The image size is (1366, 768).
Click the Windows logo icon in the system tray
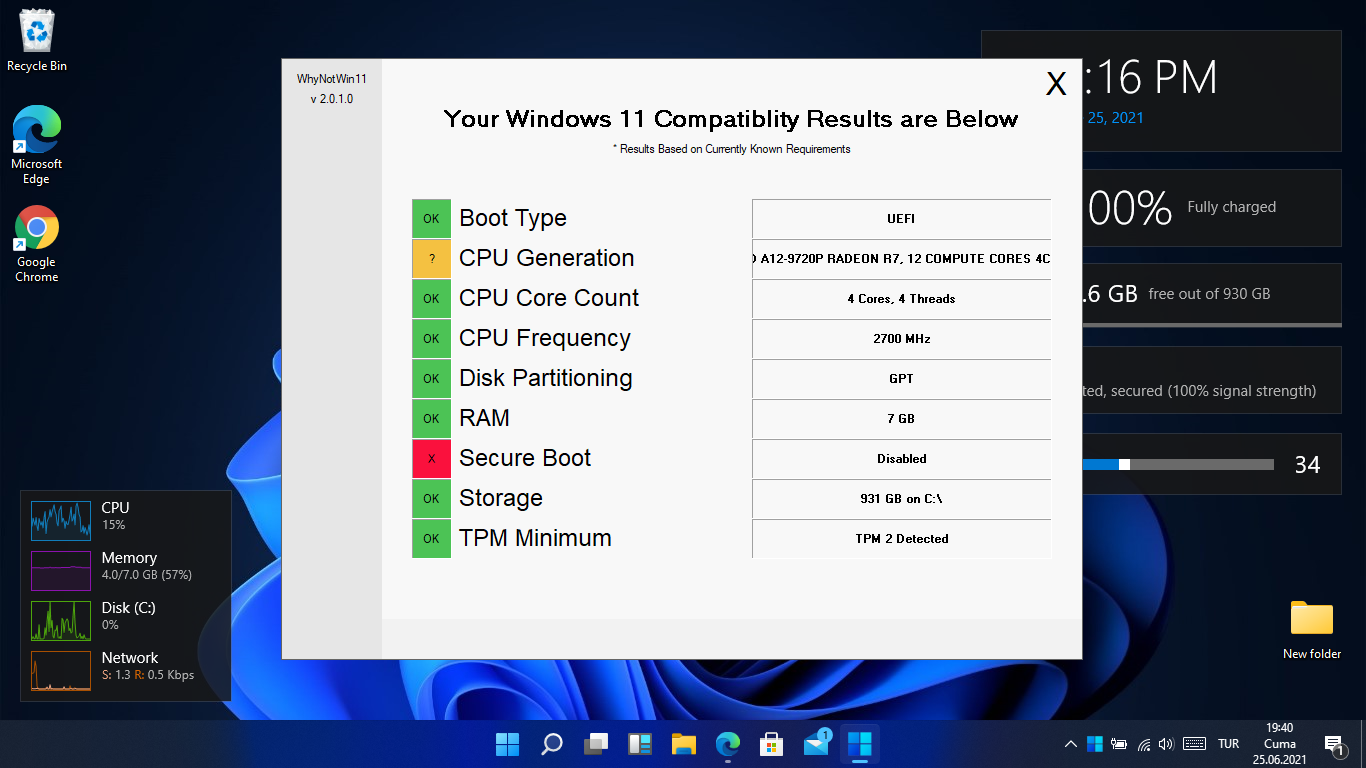tap(1095, 744)
